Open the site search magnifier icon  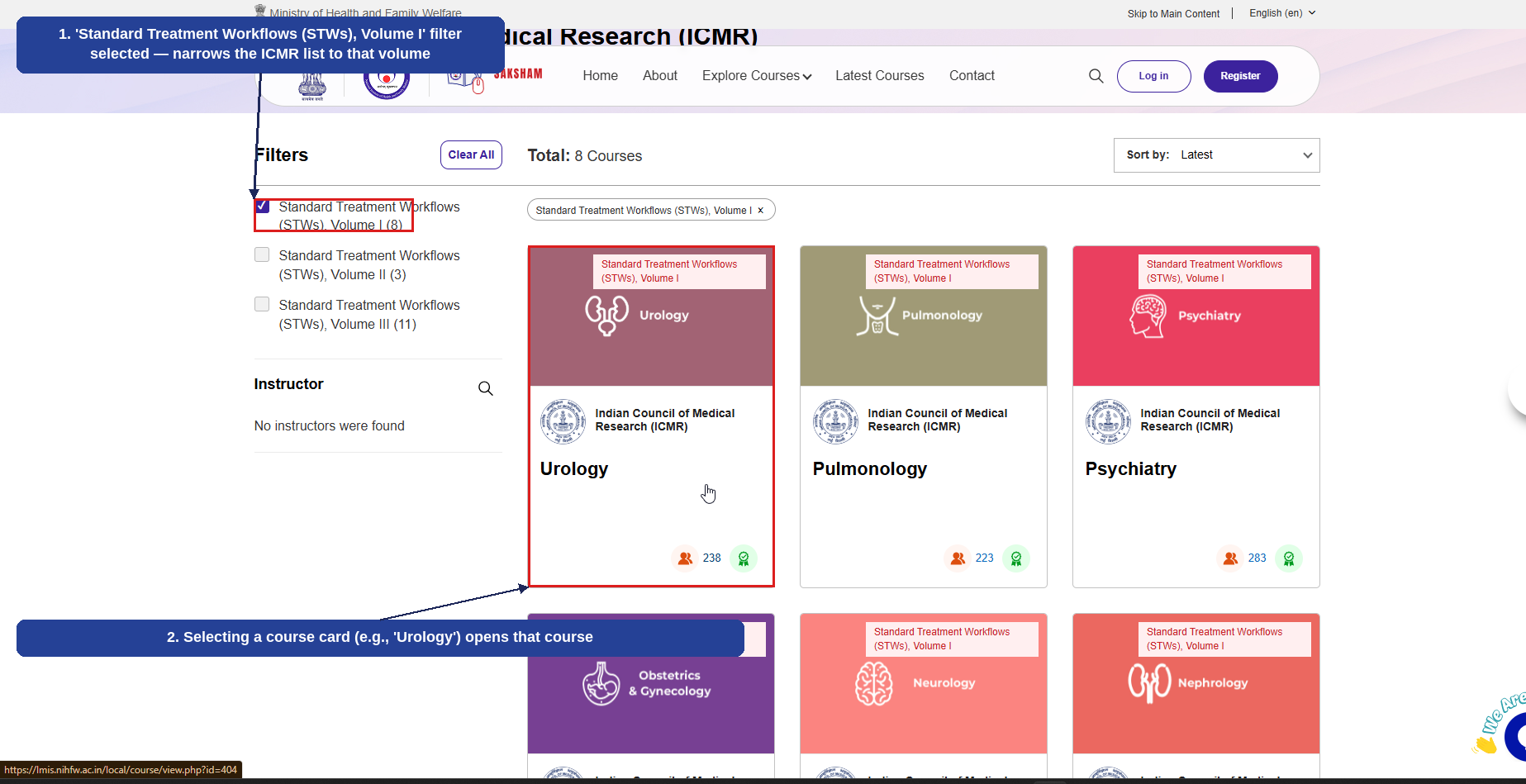tap(1096, 76)
